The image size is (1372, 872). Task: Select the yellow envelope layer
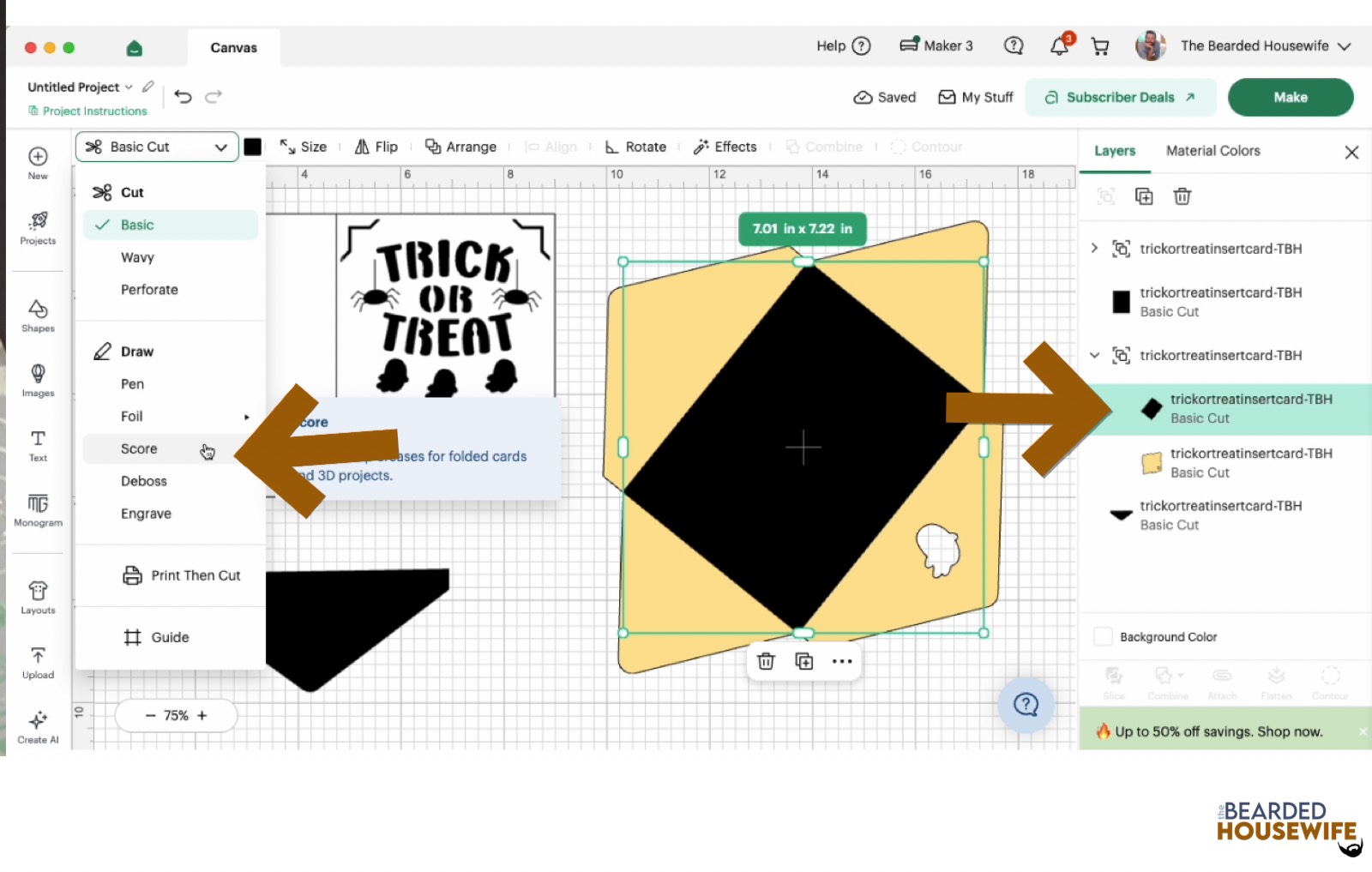(1225, 463)
